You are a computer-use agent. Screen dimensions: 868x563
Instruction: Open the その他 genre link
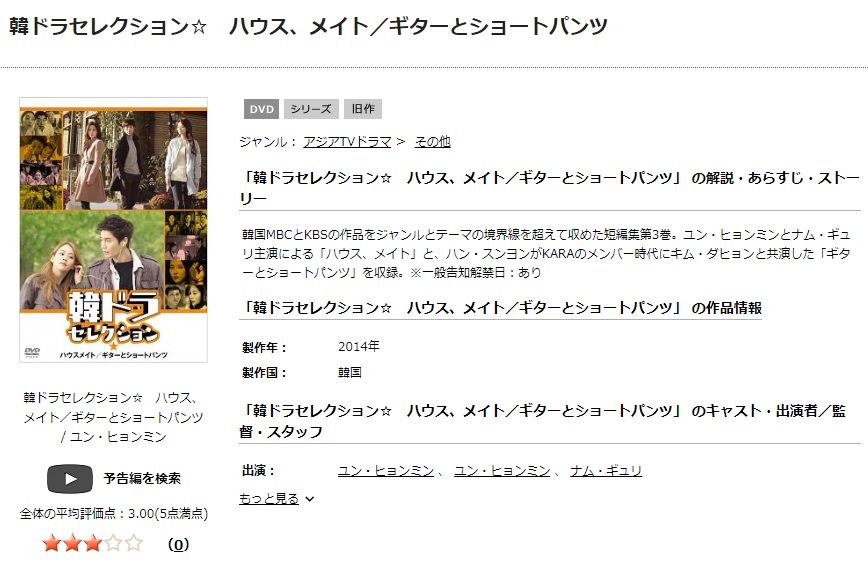432,142
